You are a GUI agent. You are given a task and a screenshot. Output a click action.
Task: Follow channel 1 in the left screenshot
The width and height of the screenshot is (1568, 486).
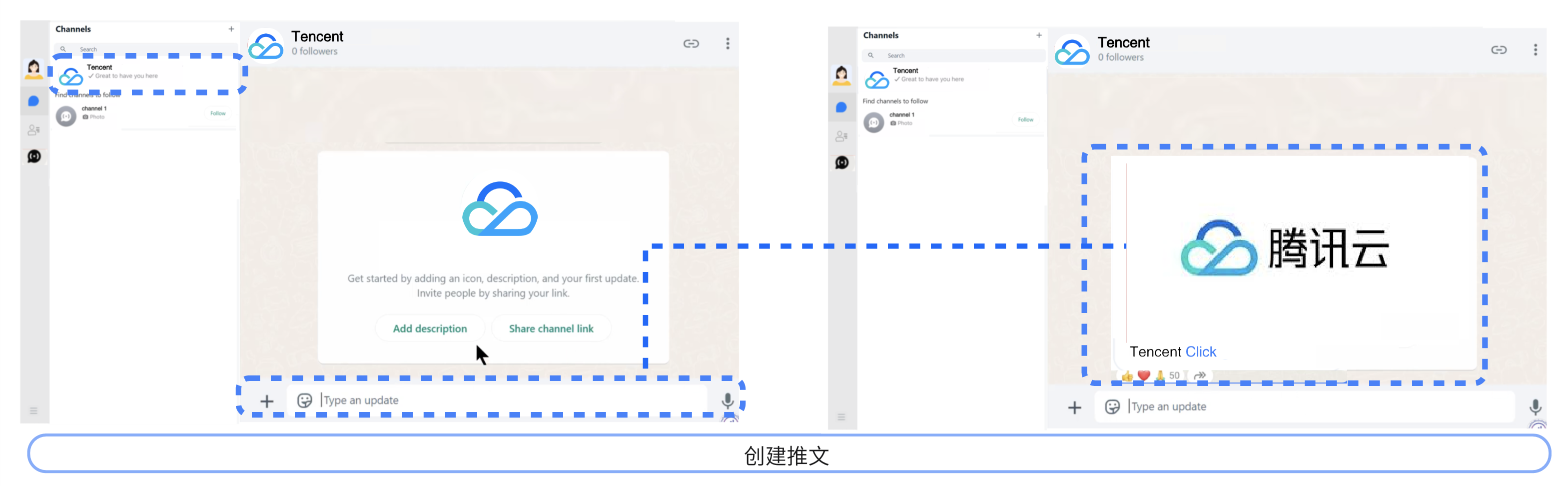[218, 113]
